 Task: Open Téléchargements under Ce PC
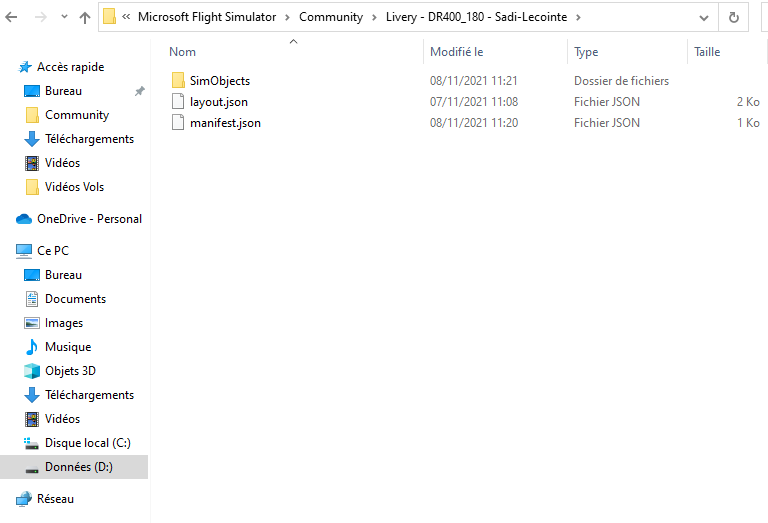point(89,395)
